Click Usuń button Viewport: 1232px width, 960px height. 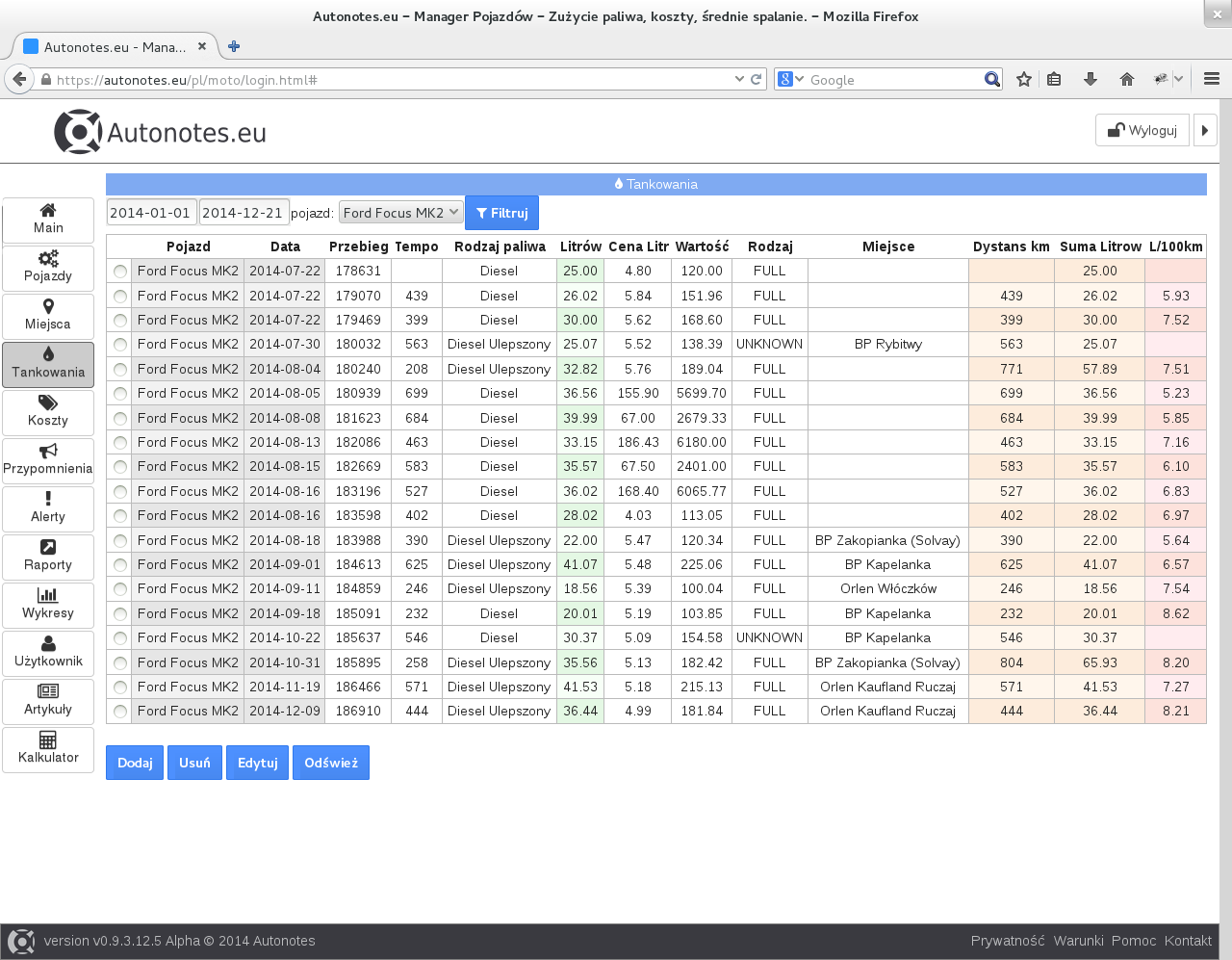194,763
